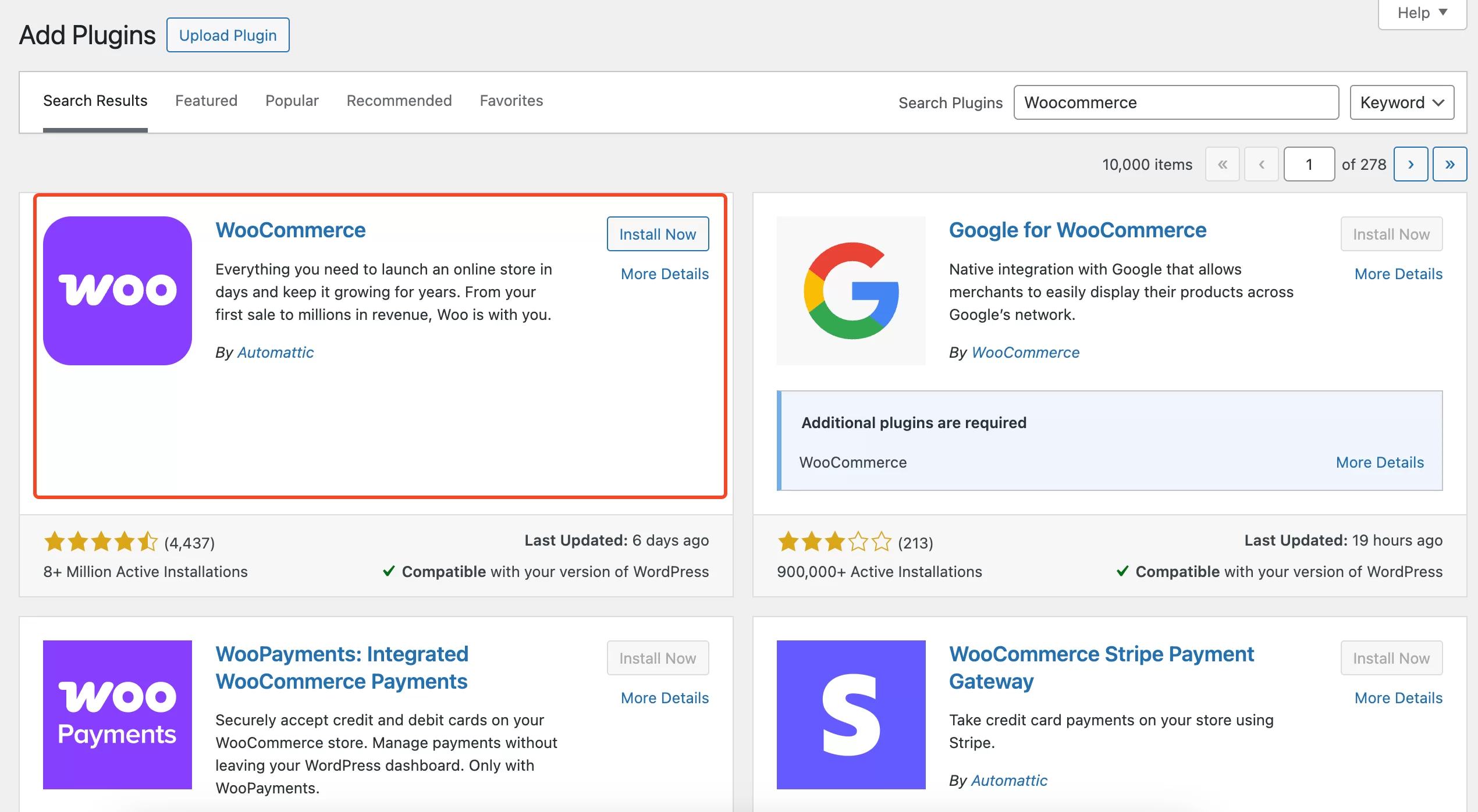Click Install Now for Google for WooCommerce
Screen dimensions: 1478x812
pos(1392,234)
